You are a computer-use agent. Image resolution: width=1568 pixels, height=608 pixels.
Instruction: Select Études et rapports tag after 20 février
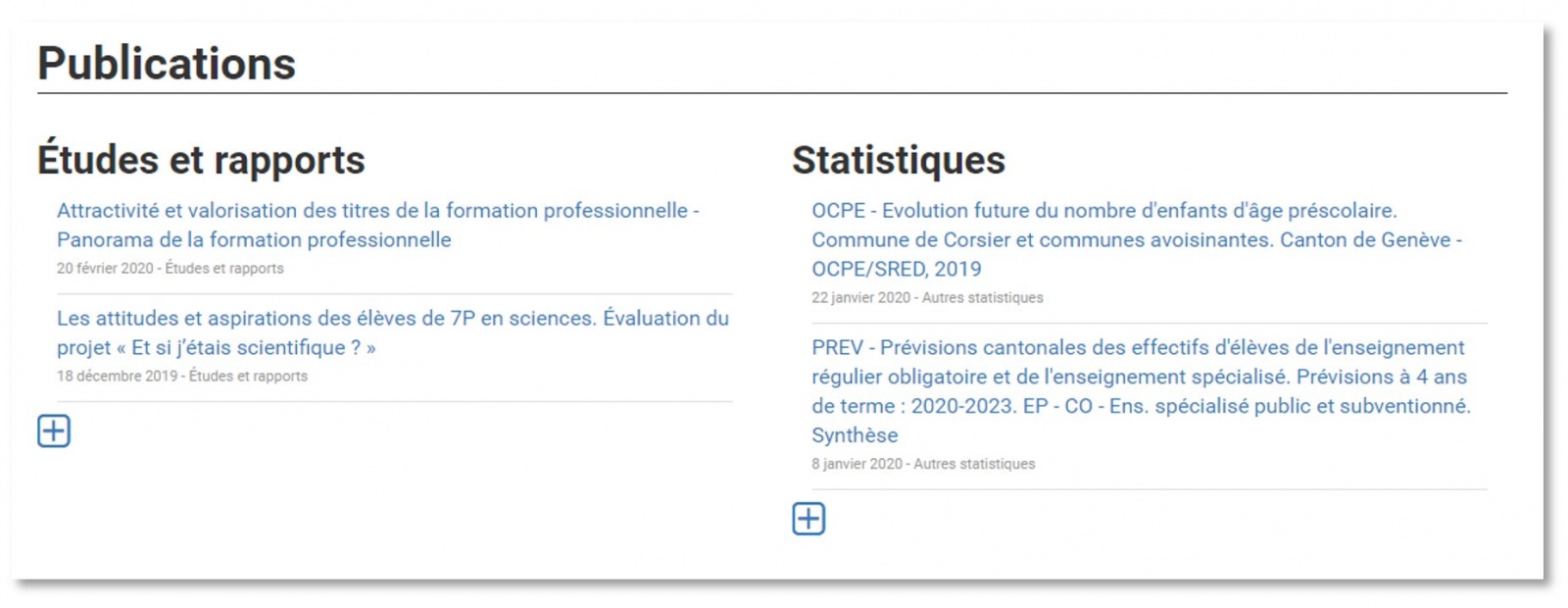[x=224, y=269]
